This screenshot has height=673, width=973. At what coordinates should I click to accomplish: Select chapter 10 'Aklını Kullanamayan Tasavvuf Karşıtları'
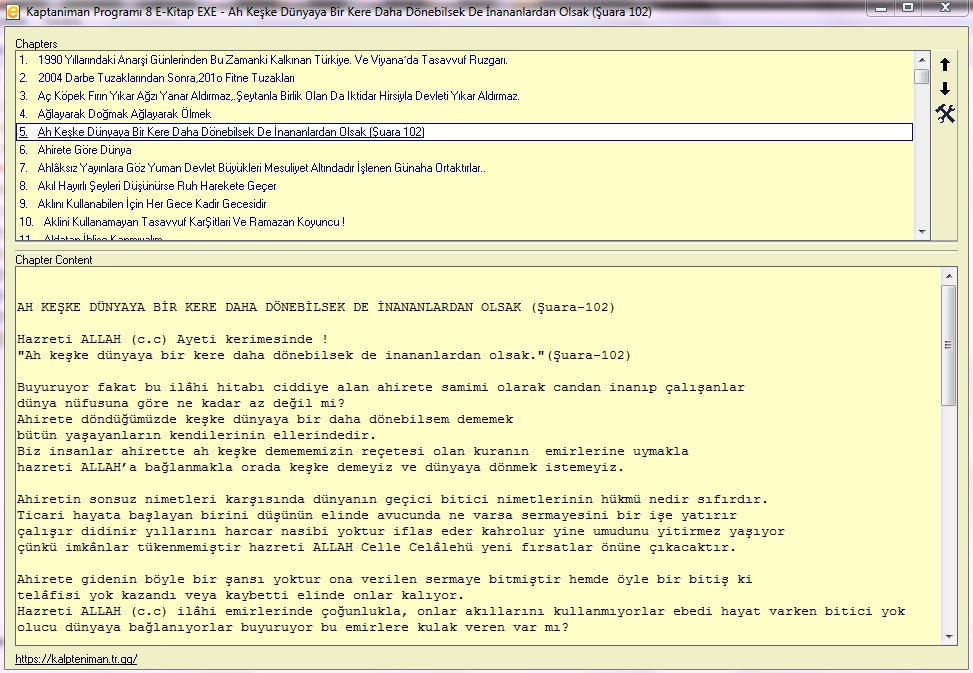point(194,222)
